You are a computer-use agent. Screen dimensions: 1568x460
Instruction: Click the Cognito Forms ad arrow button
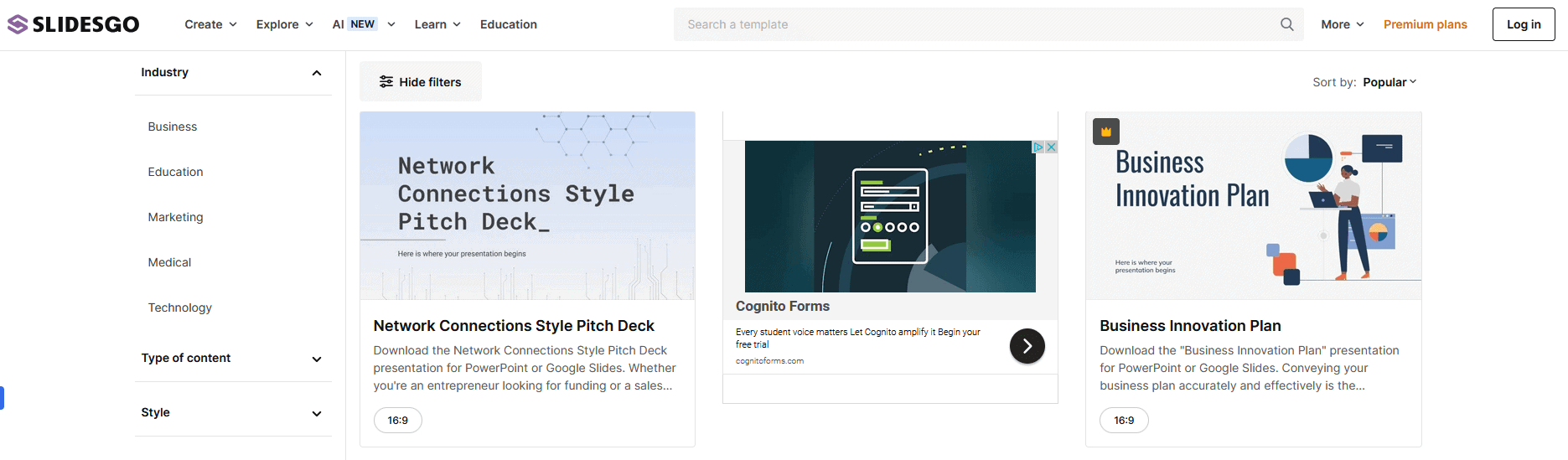[x=1027, y=346]
